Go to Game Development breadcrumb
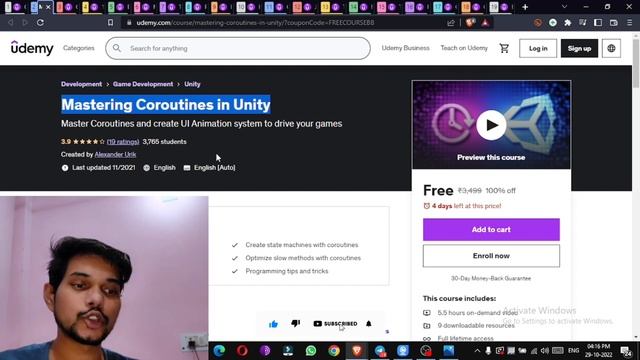Screen dimensions: 640x360 coord(143,84)
